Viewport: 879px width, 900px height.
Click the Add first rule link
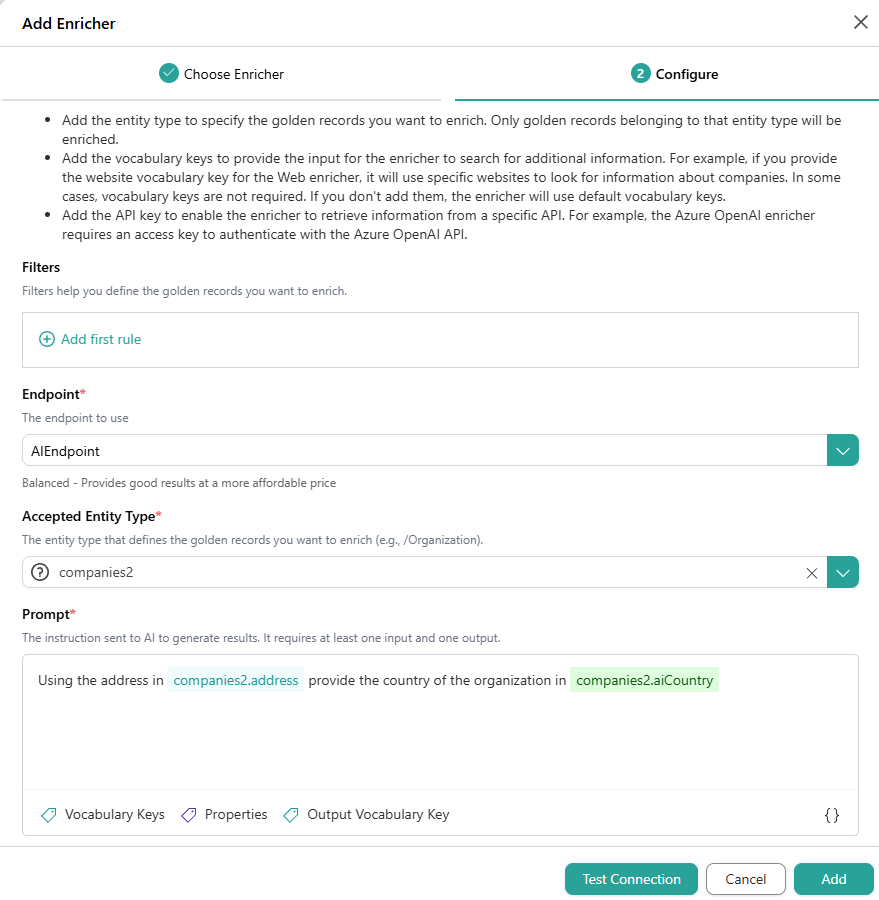(x=101, y=340)
